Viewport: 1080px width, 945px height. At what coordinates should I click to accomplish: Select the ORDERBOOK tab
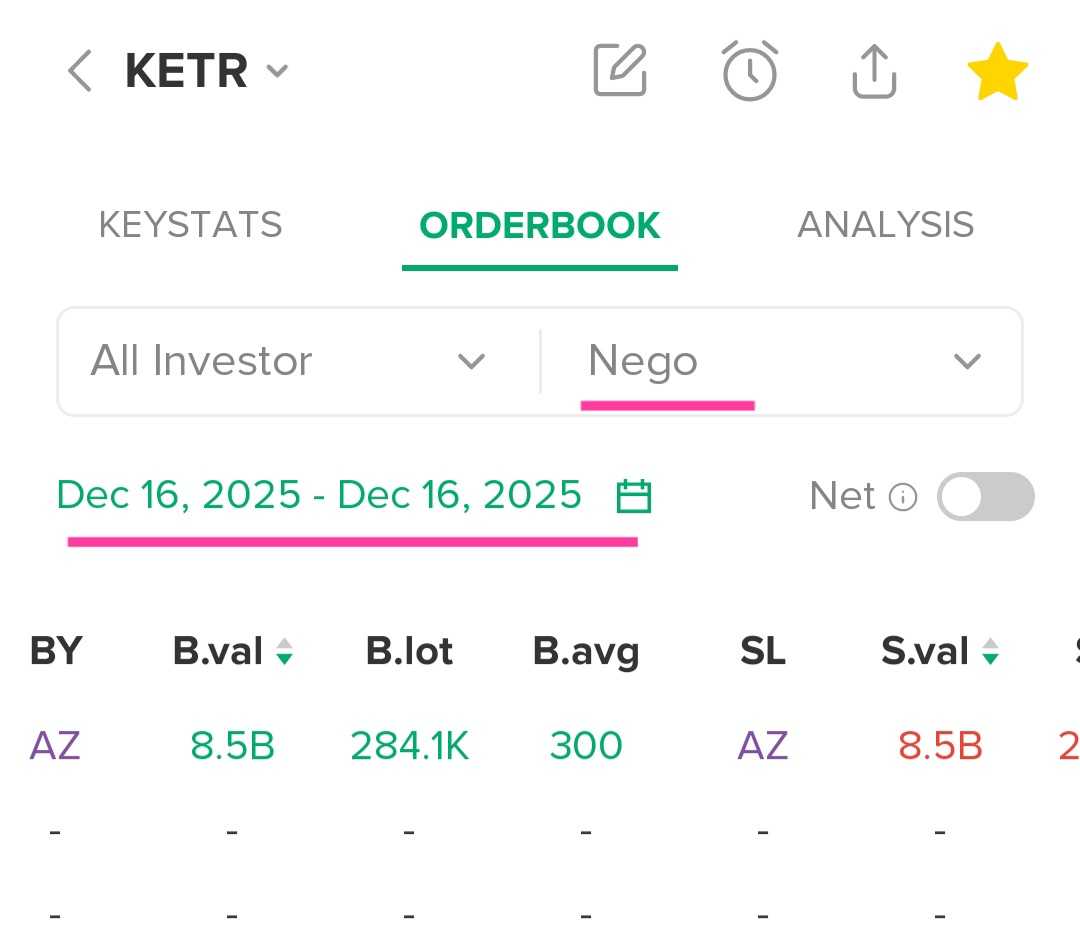pyautogui.click(x=540, y=225)
